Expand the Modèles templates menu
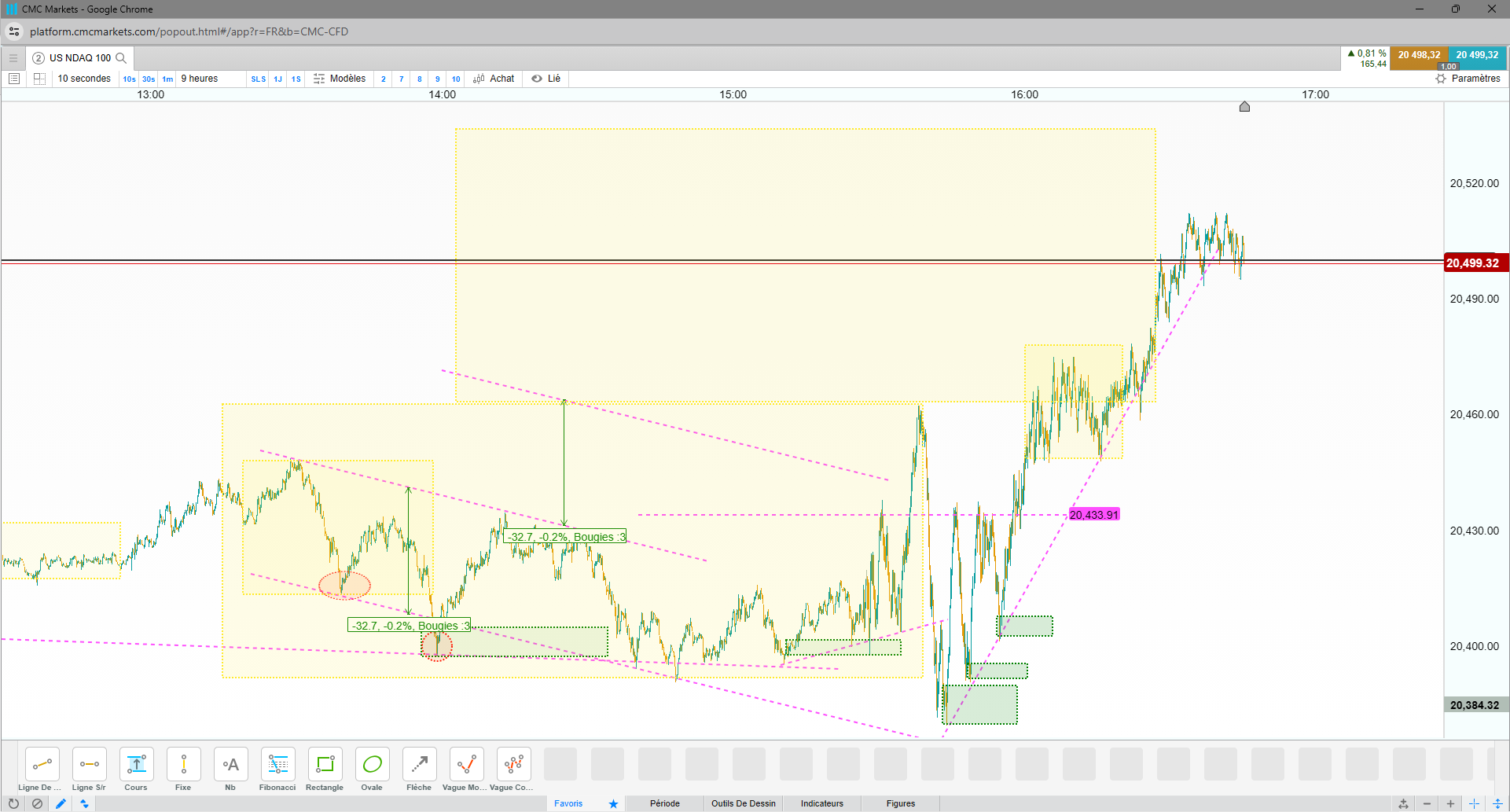The image size is (1510, 812). click(x=340, y=79)
